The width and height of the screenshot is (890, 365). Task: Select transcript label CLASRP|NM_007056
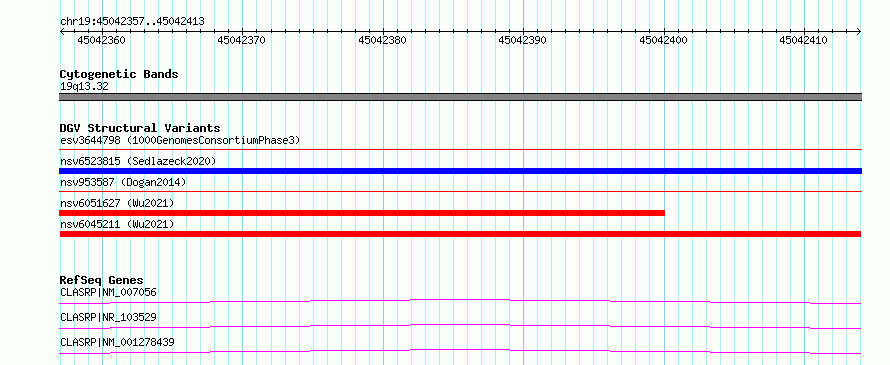[x=108, y=292]
